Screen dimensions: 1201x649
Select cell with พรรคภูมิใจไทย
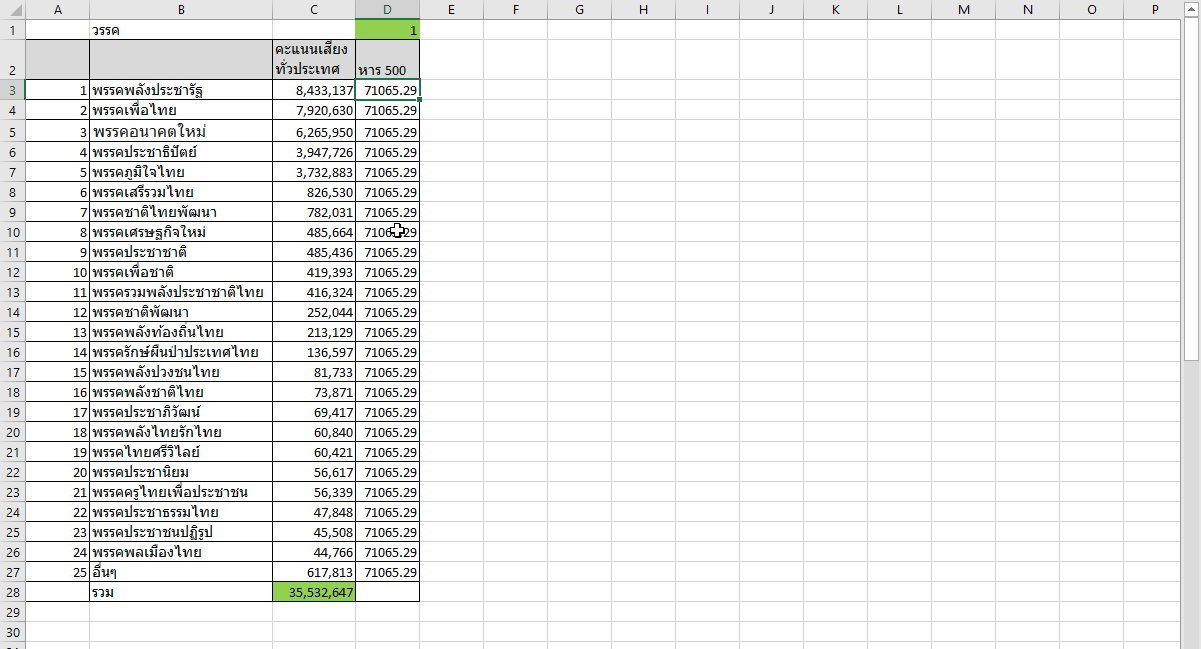pyautogui.click(x=181, y=172)
